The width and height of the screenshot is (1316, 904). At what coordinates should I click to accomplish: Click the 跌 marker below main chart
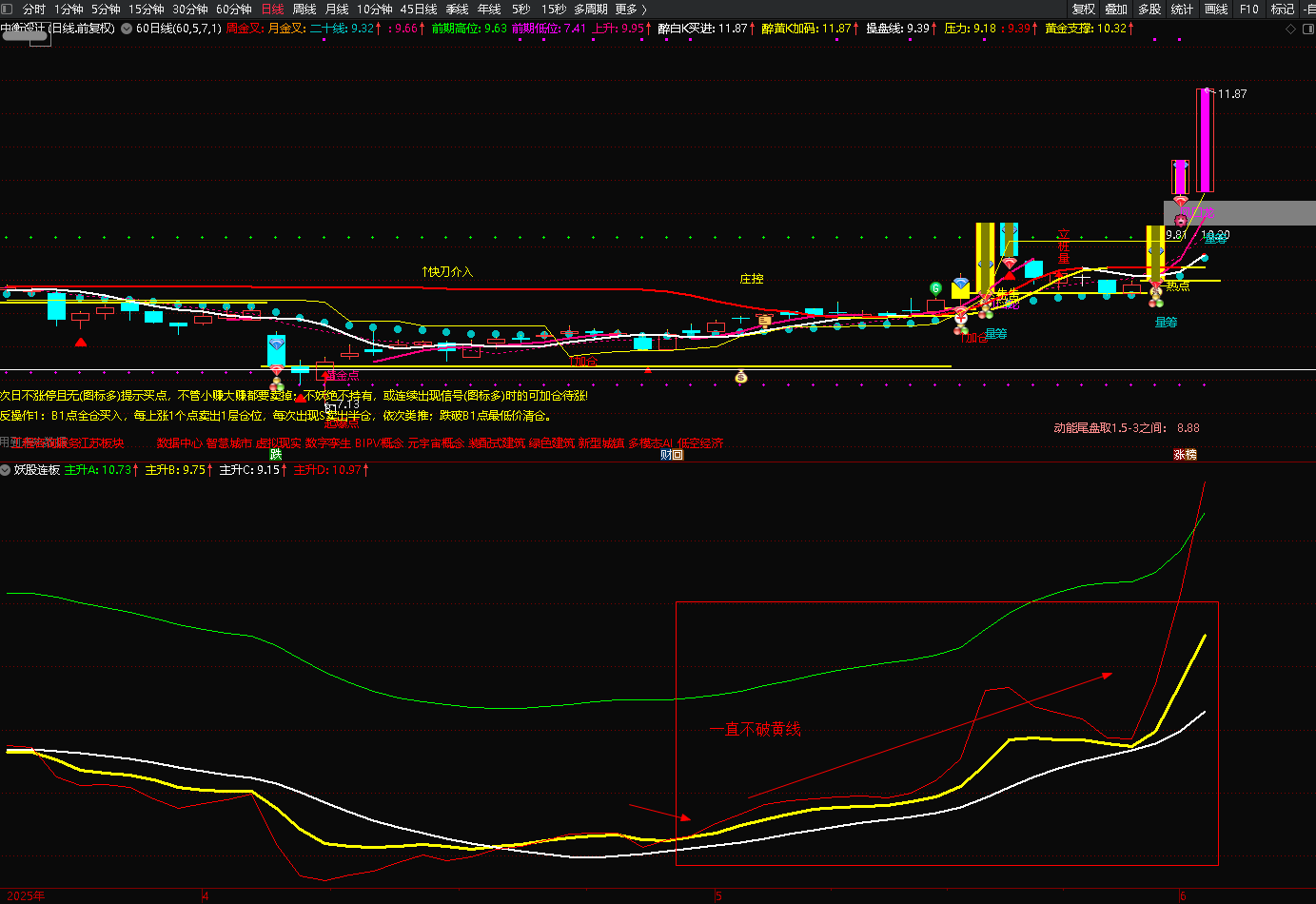(276, 455)
